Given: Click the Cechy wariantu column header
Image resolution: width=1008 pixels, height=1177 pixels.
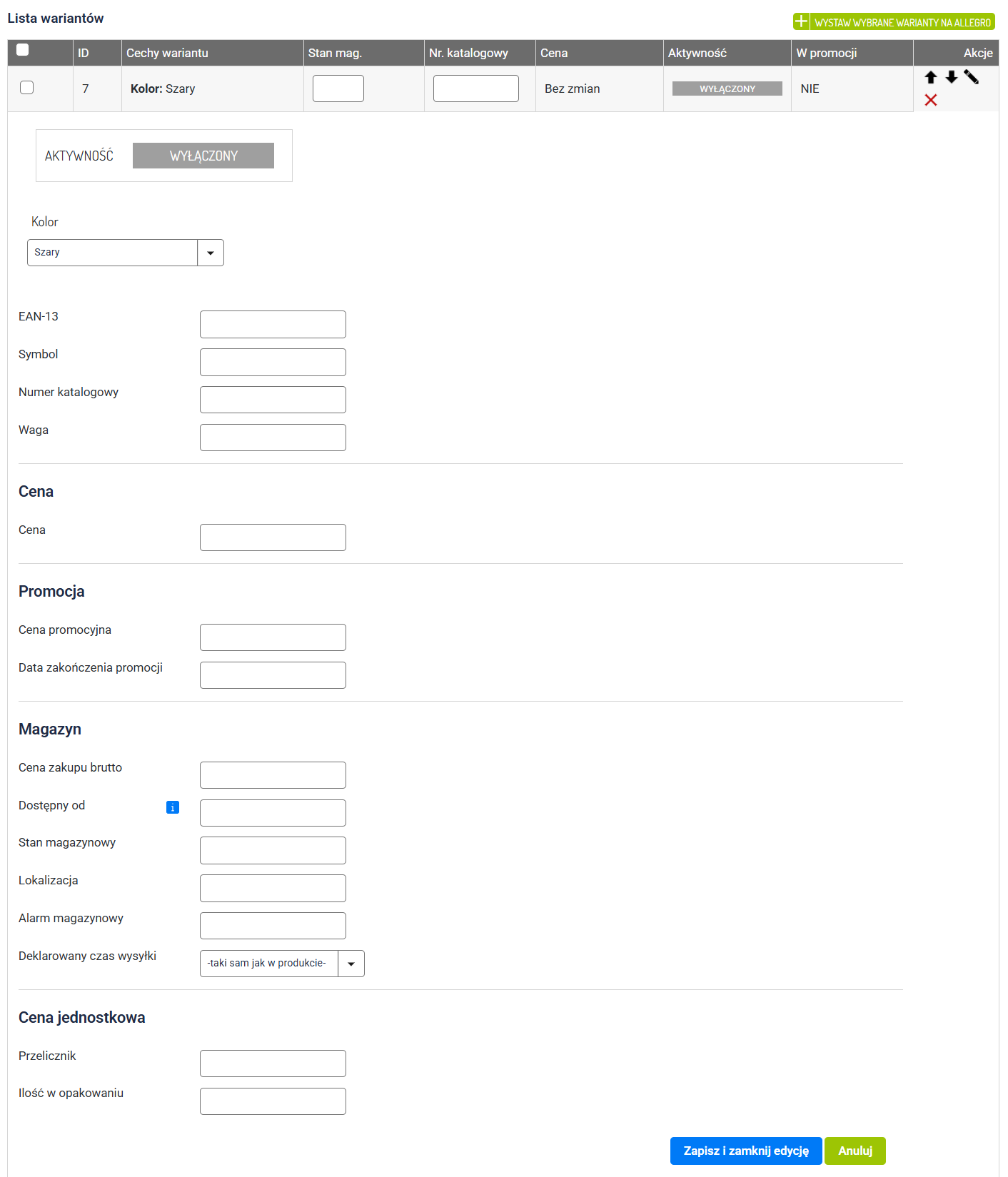Looking at the screenshot, I should tap(167, 53).
